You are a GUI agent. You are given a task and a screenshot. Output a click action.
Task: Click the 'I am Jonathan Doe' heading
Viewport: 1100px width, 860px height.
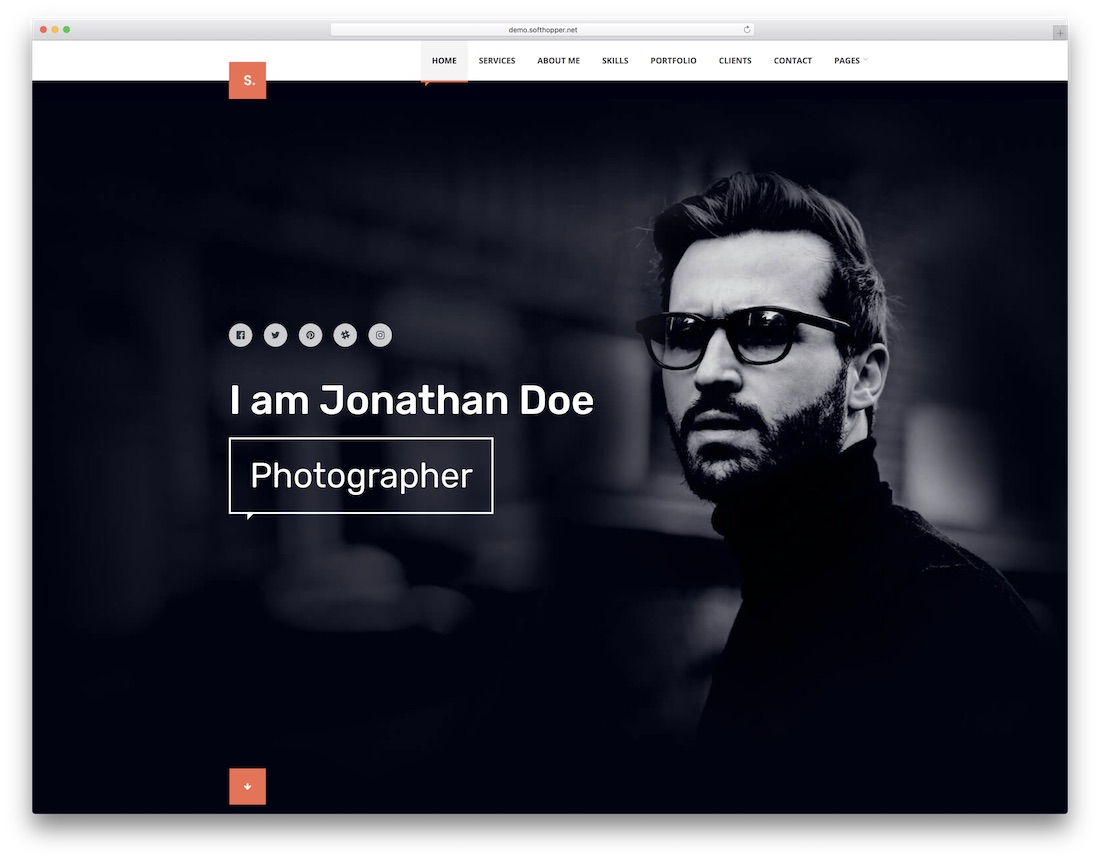click(x=412, y=401)
